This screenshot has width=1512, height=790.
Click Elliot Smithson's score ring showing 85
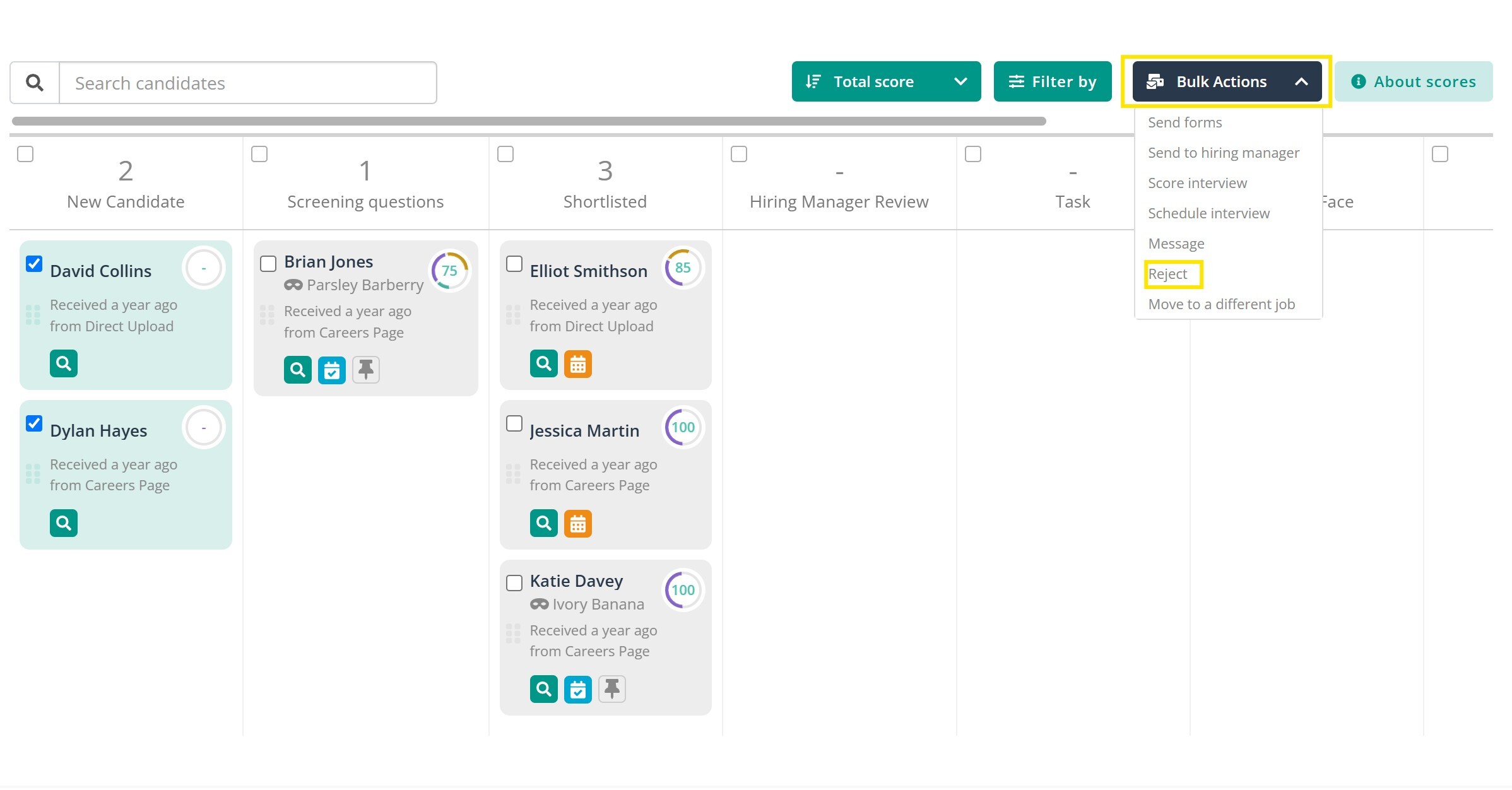683,268
